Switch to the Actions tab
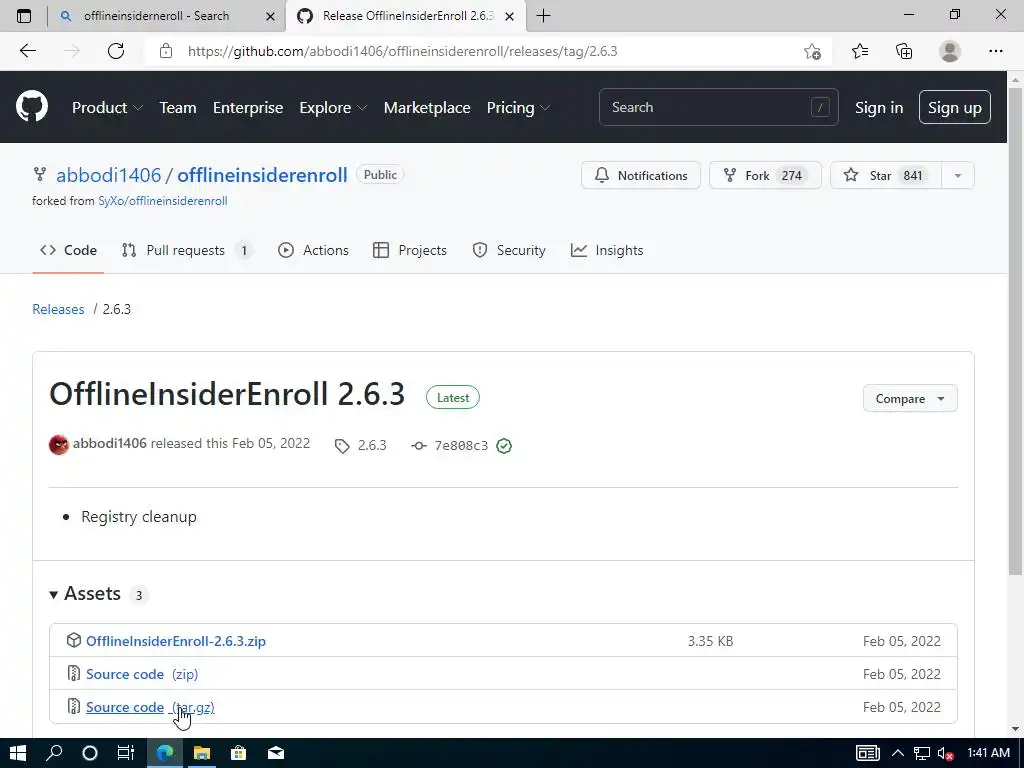1024x768 pixels. tap(313, 250)
